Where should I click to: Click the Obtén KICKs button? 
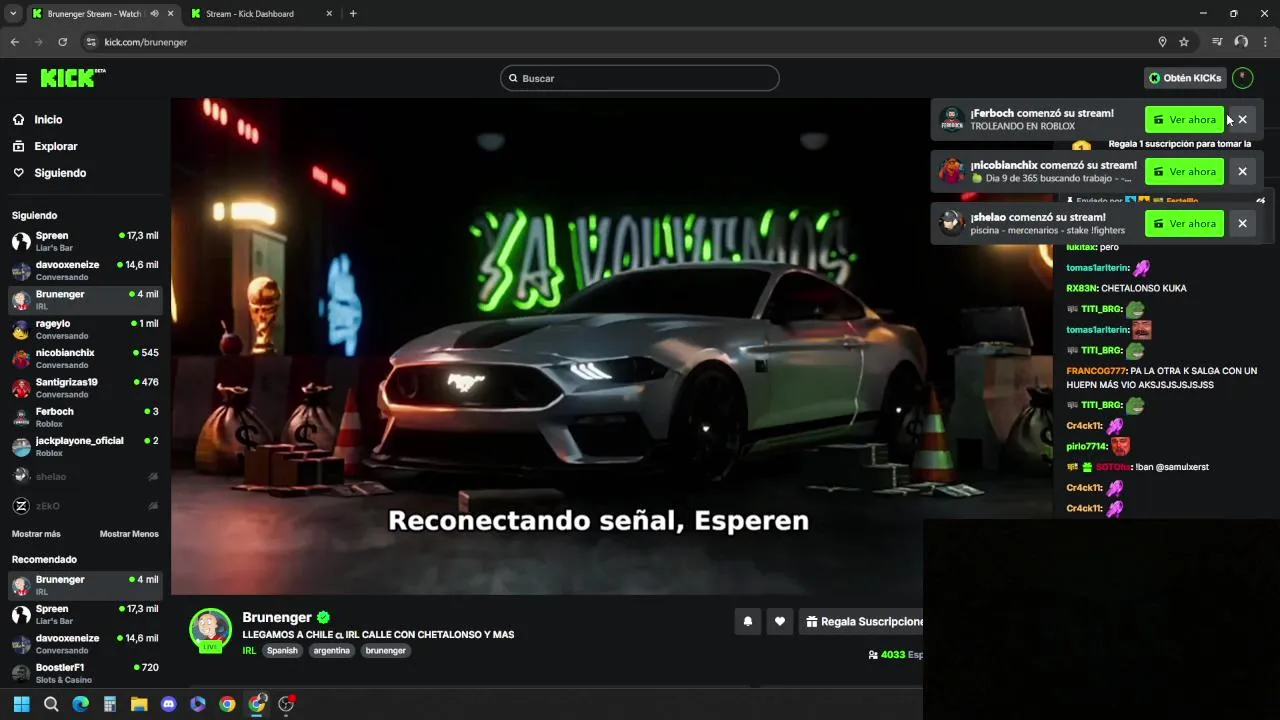coord(1185,78)
